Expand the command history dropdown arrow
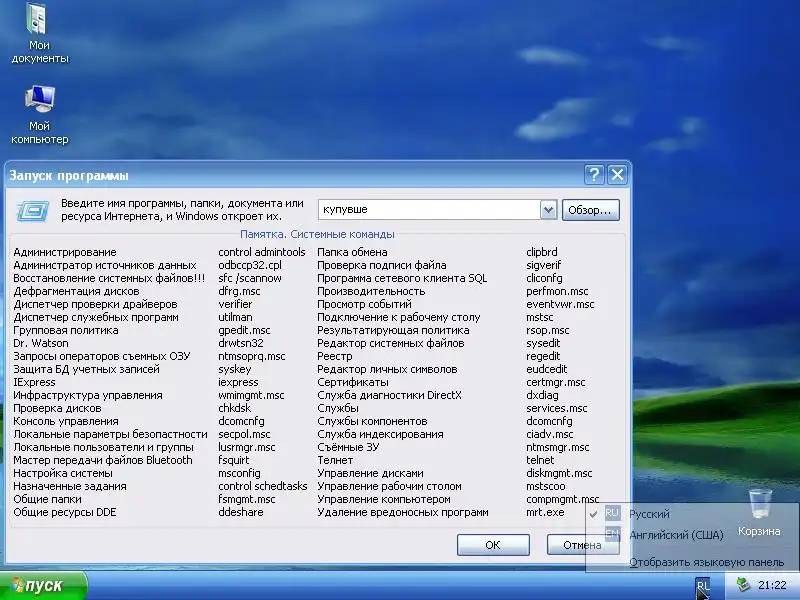Image resolution: width=800 pixels, height=600 pixels. point(548,210)
